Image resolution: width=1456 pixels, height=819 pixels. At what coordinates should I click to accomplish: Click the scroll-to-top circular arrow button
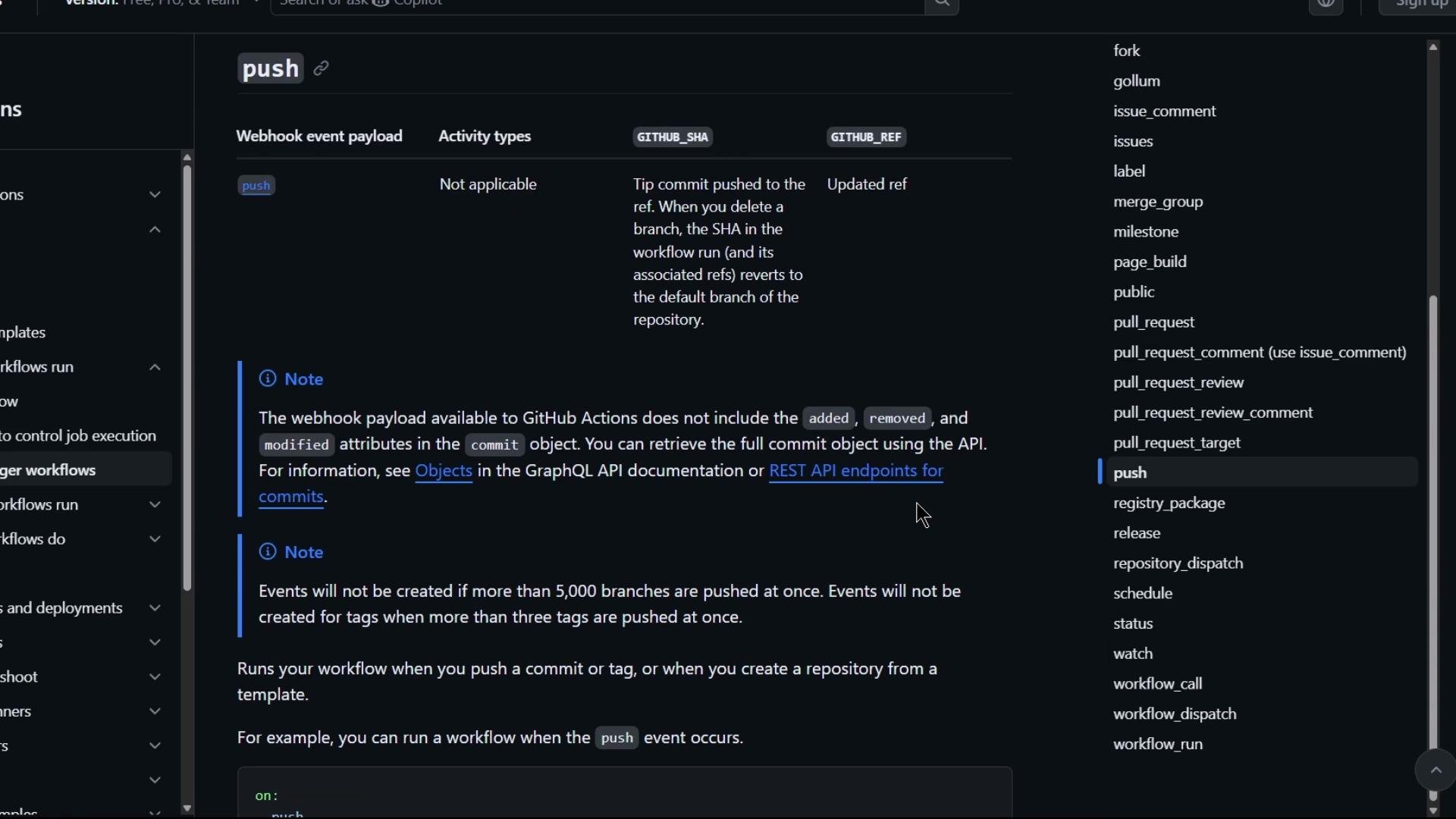click(1436, 770)
